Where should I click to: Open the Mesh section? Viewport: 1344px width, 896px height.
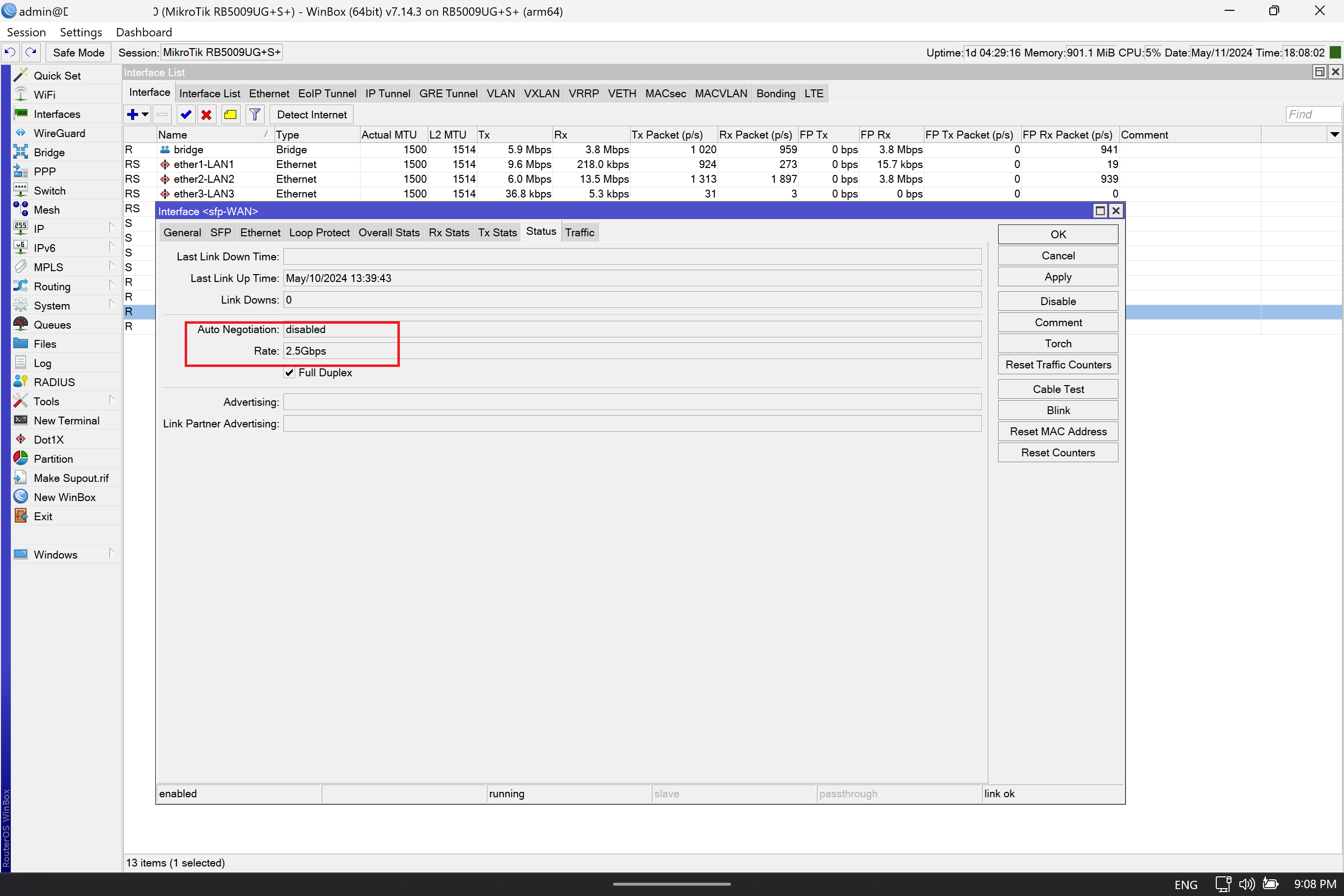pyautogui.click(x=46, y=210)
